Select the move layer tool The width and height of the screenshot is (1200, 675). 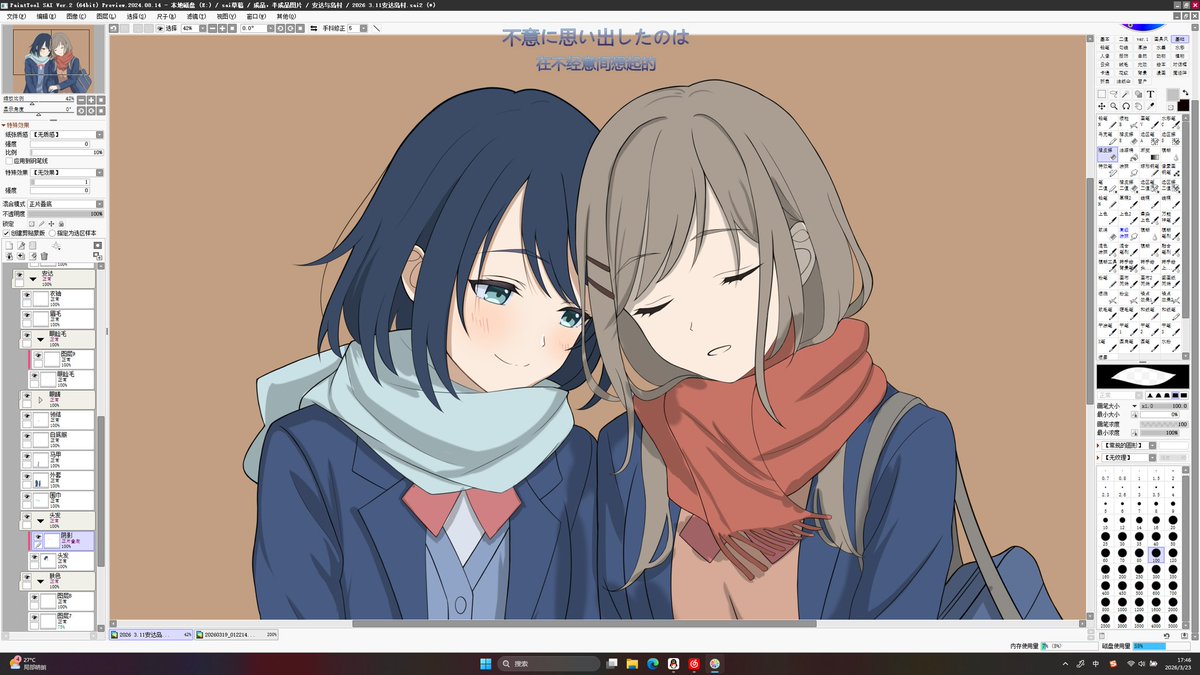(x=1102, y=106)
